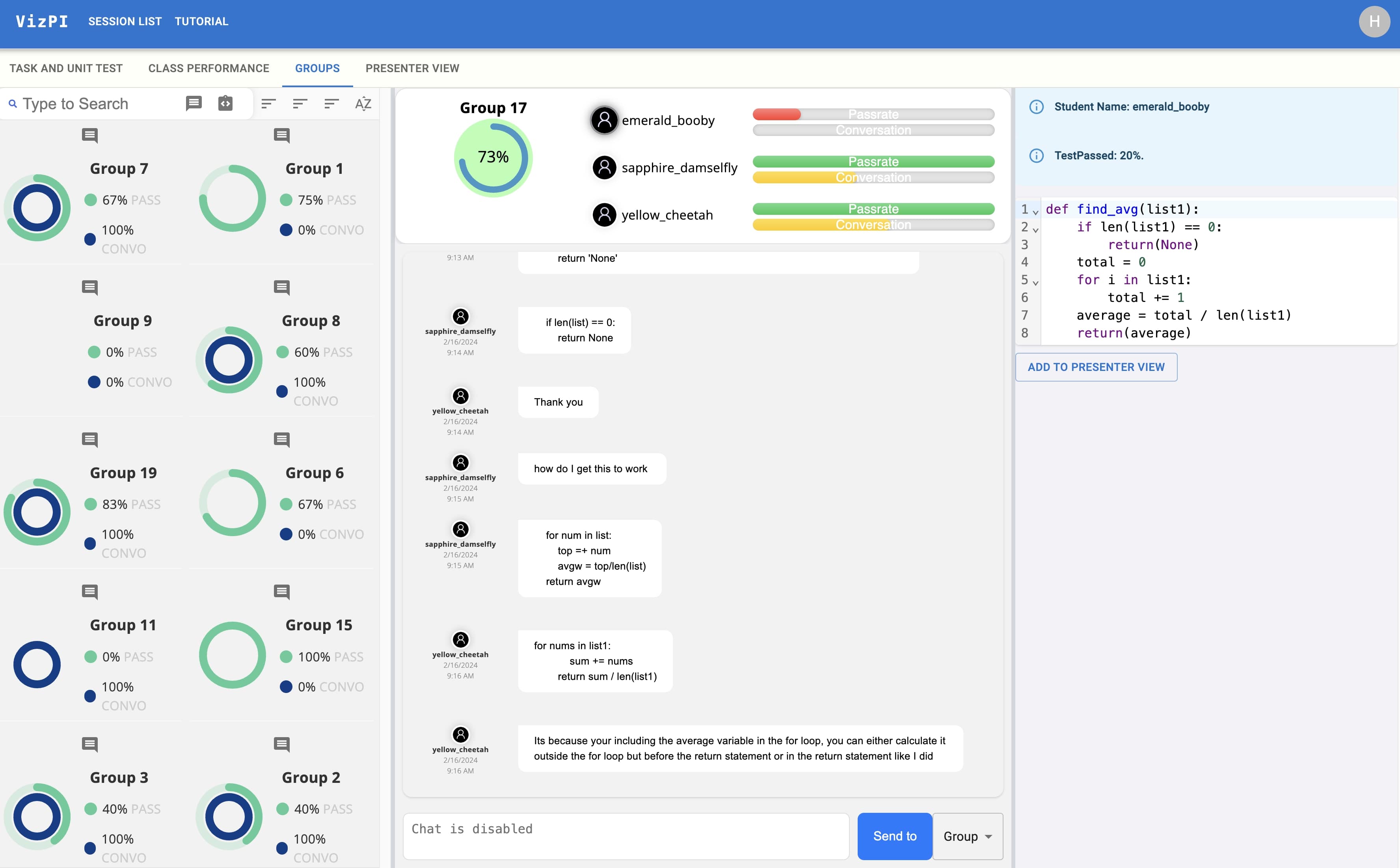
Task: Open chat icon above Group 9
Action: pos(89,288)
